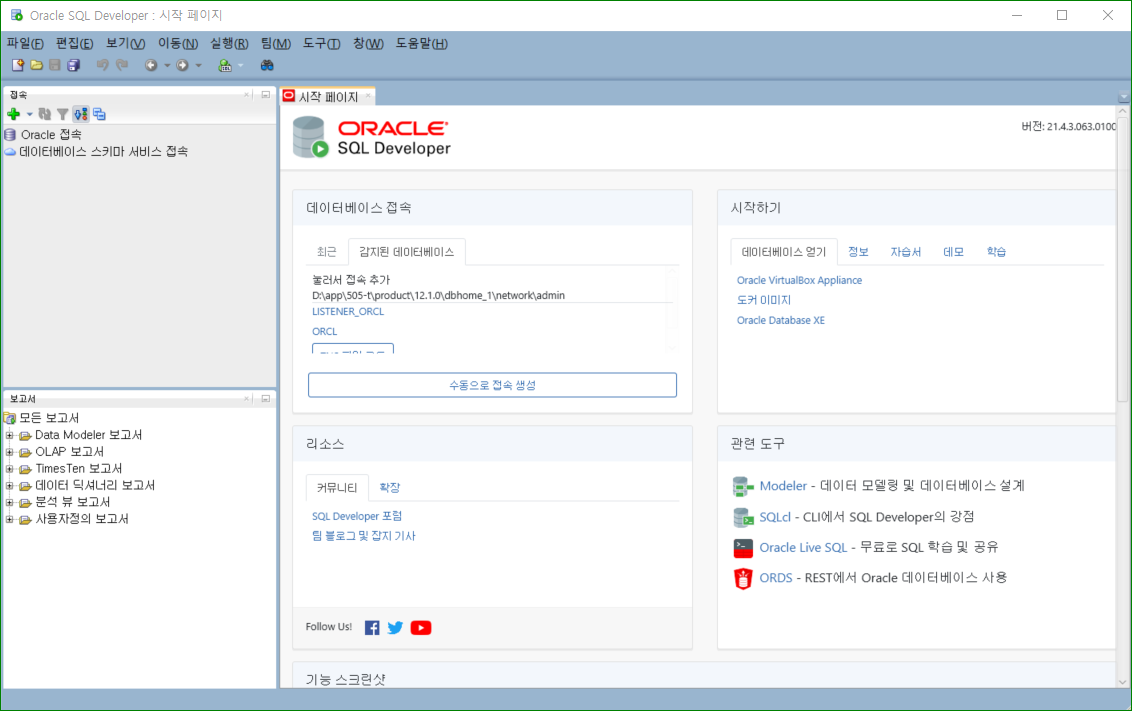Switch to the 학습 tab
1132x711 pixels.
point(996,252)
